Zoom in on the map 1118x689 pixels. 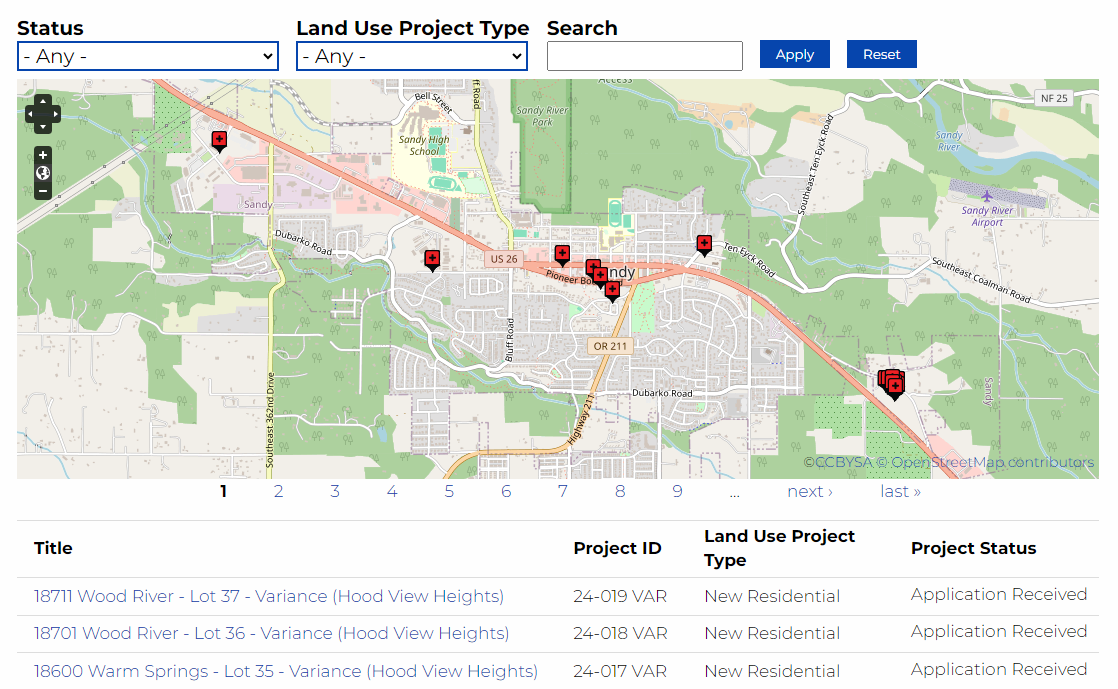pyautogui.click(x=43, y=156)
